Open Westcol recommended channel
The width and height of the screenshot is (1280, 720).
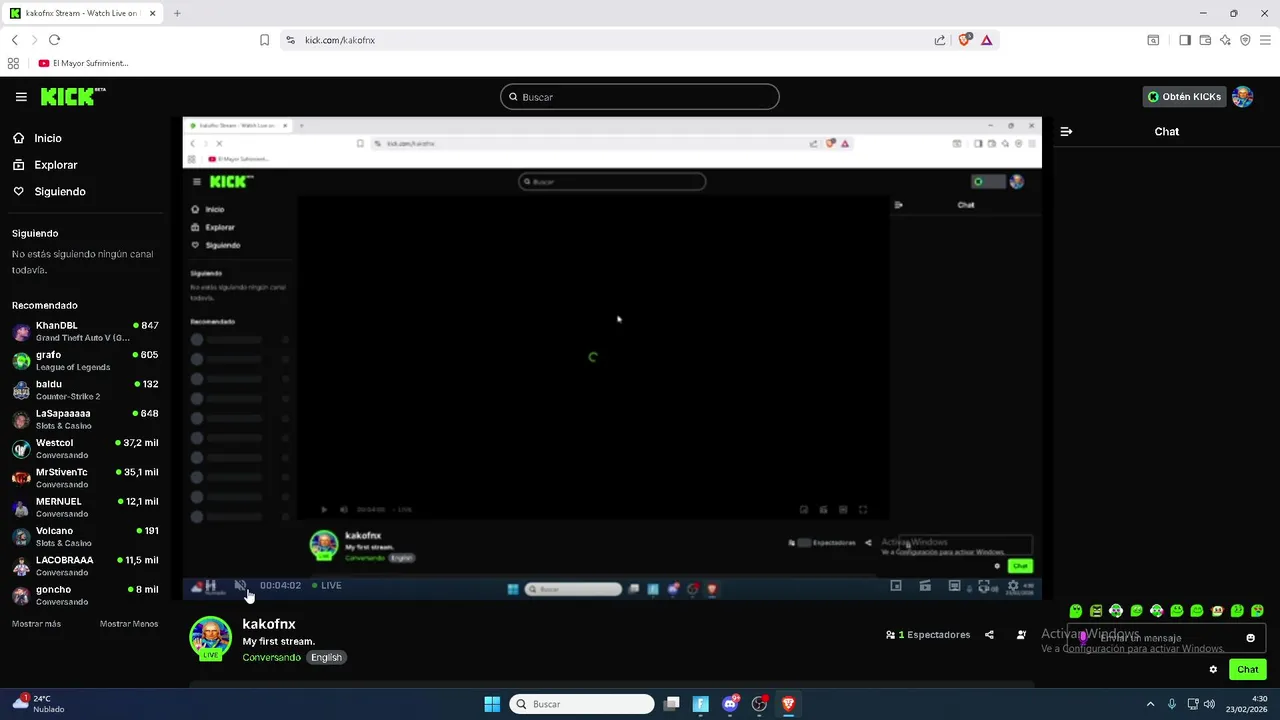tap(85, 449)
